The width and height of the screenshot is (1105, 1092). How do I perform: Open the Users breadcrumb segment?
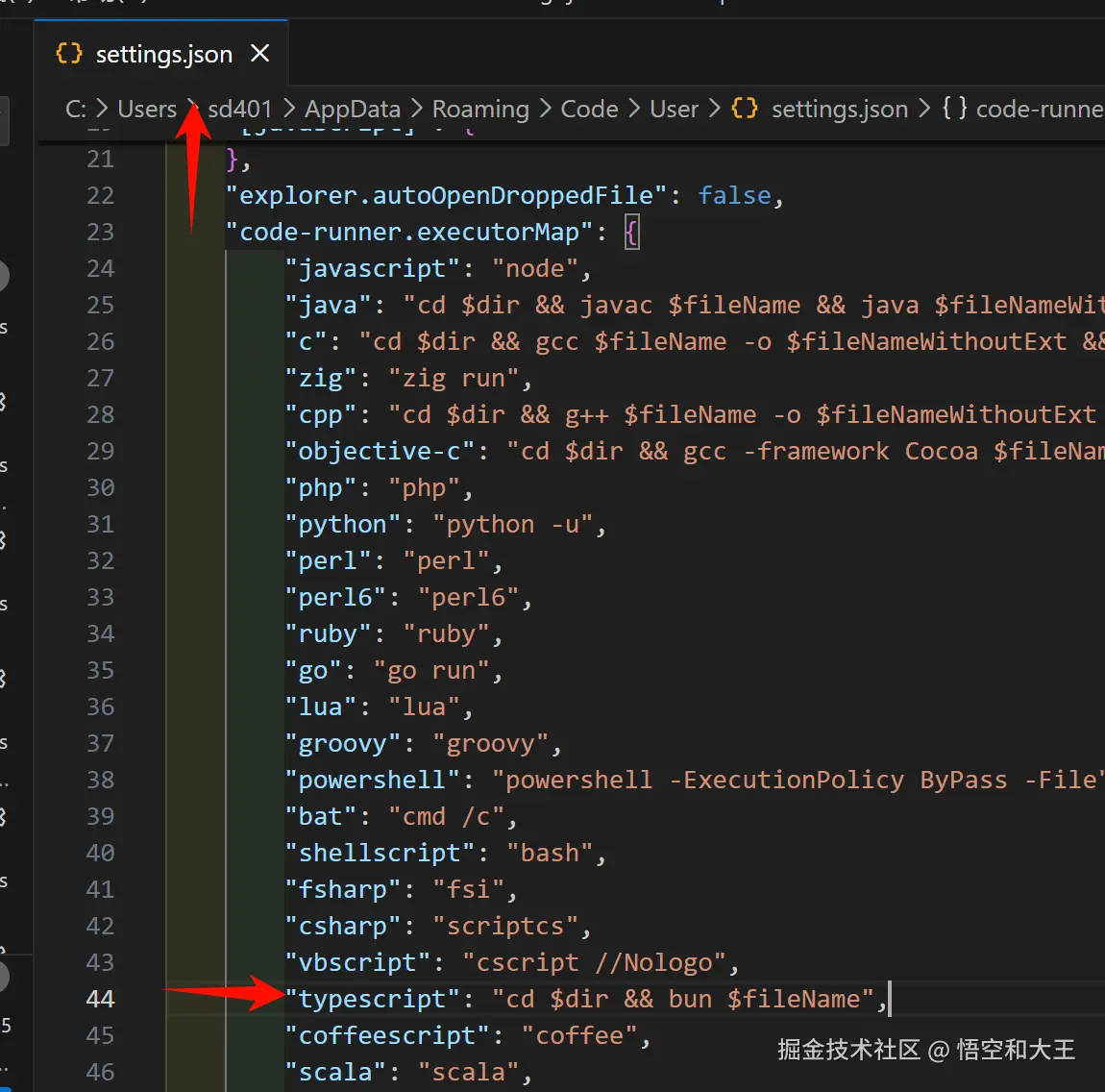147,110
